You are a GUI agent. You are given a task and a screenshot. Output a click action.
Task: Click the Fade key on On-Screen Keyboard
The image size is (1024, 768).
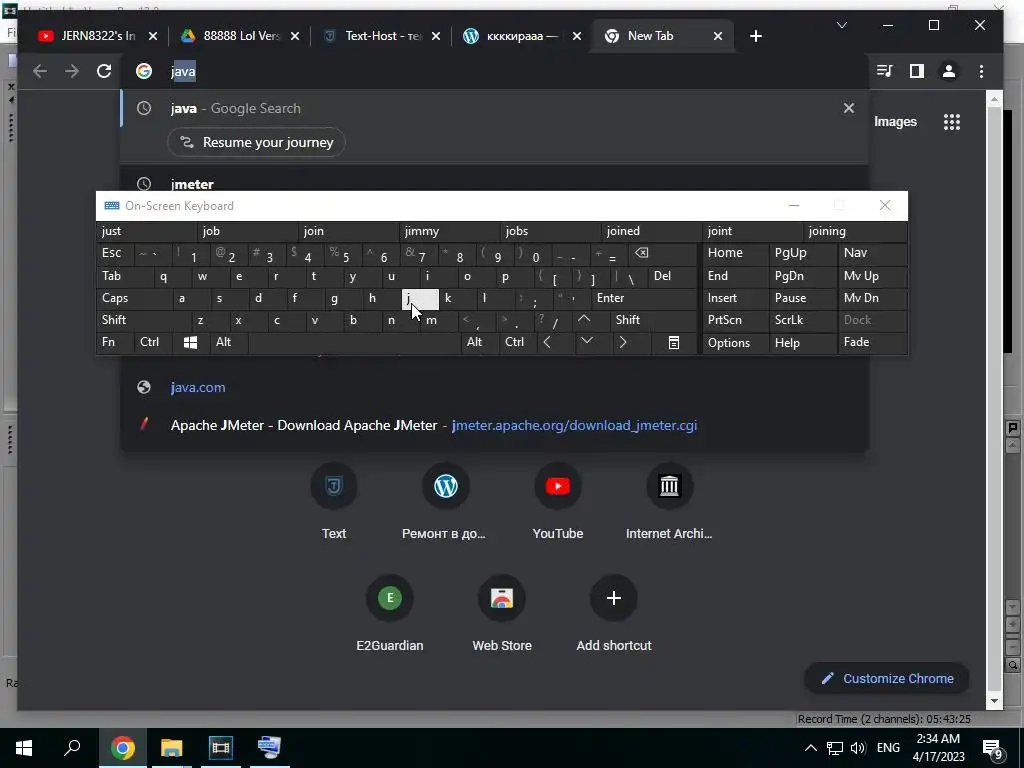point(872,342)
